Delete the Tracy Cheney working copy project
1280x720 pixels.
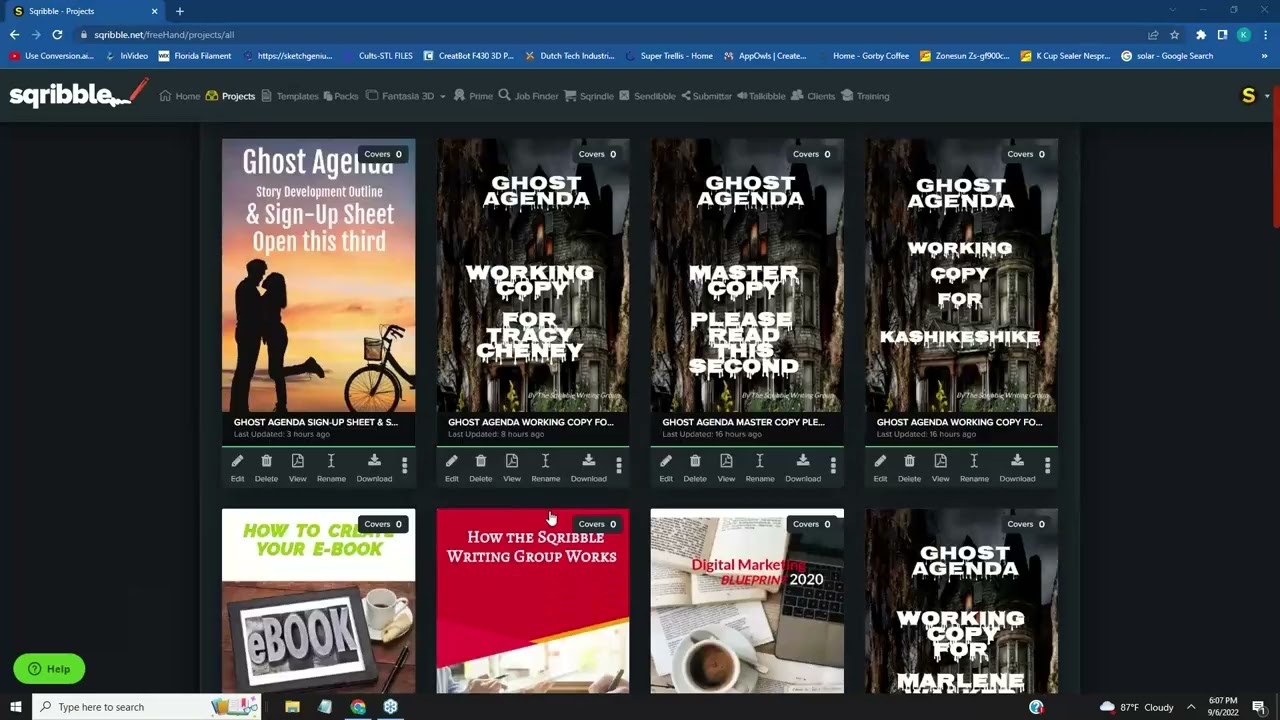pos(480,467)
